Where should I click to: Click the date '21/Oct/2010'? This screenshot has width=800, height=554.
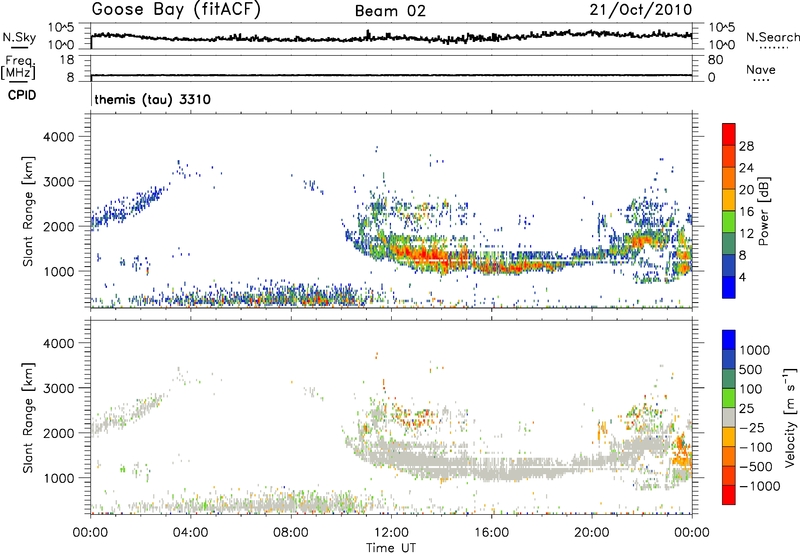[x=641, y=10]
